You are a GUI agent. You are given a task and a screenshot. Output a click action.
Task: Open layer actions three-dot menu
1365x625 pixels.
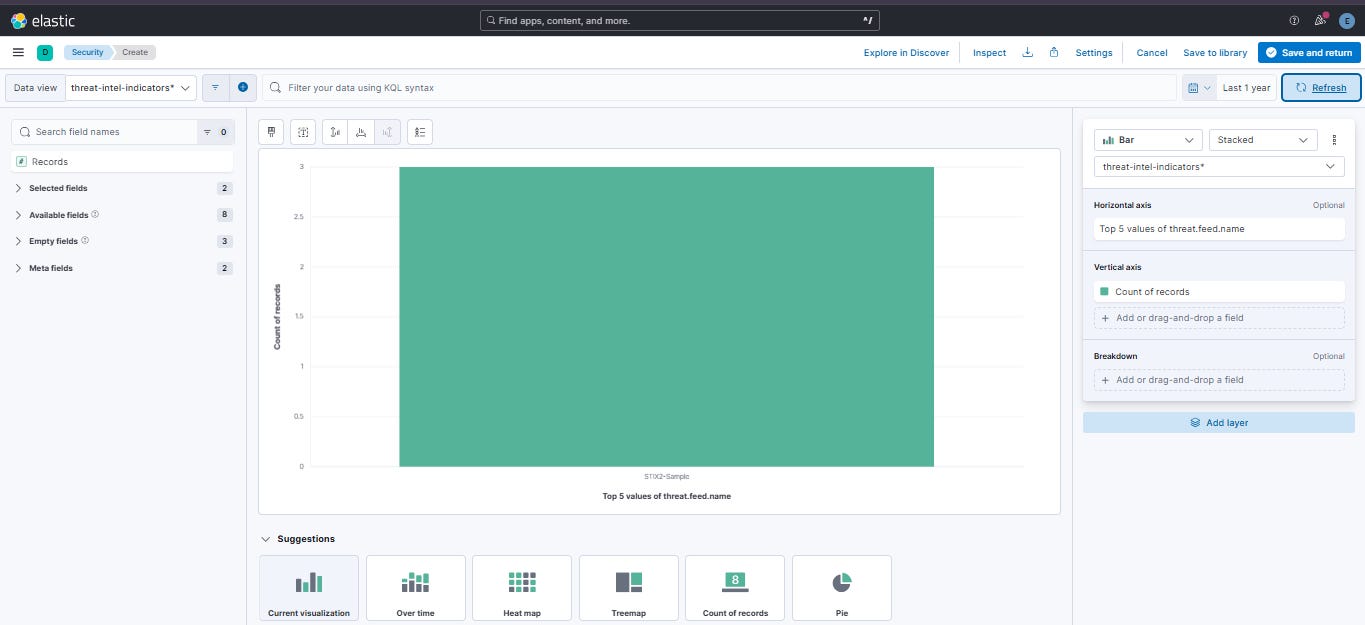[1334, 140]
